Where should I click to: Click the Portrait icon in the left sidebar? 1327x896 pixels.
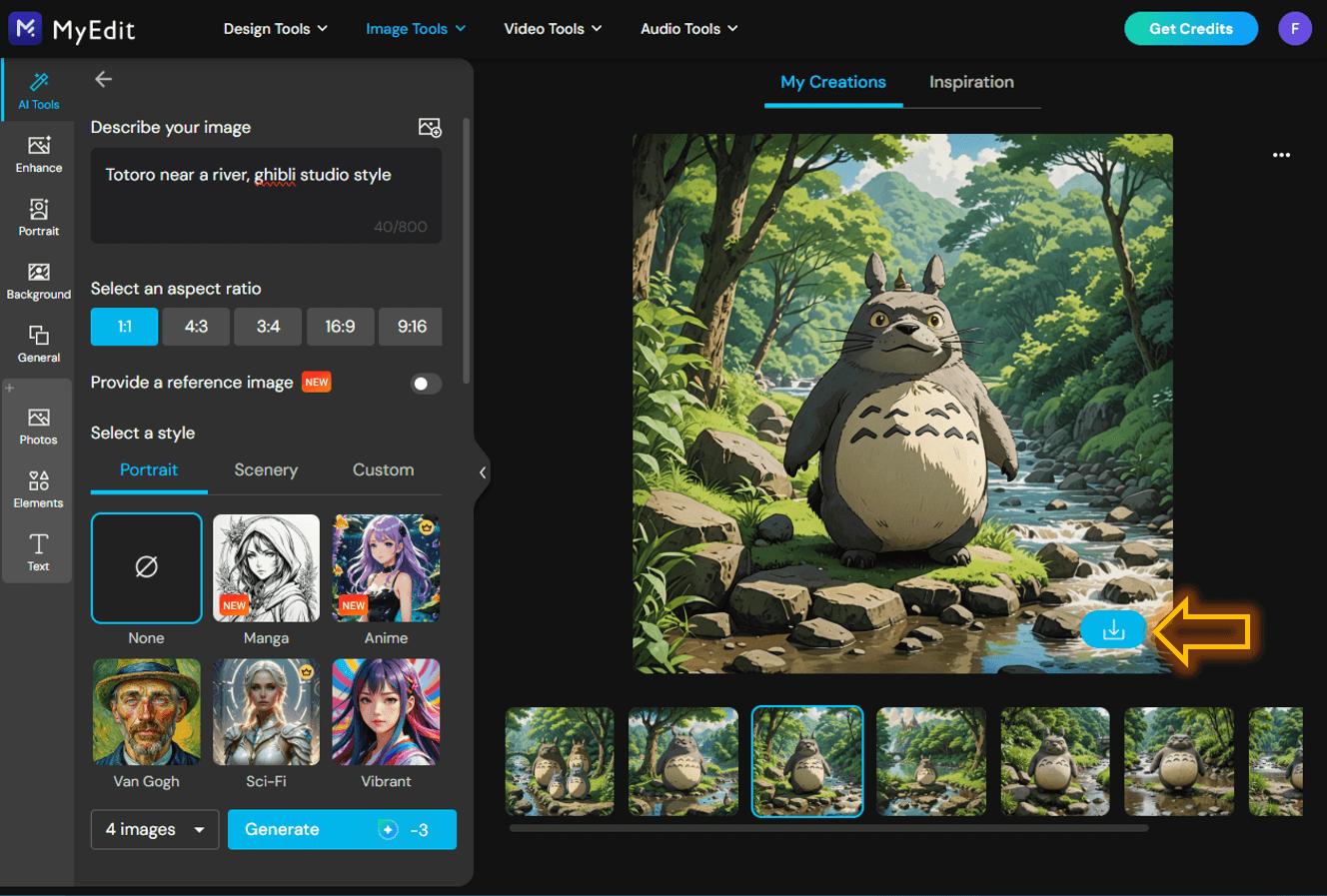[x=38, y=217]
